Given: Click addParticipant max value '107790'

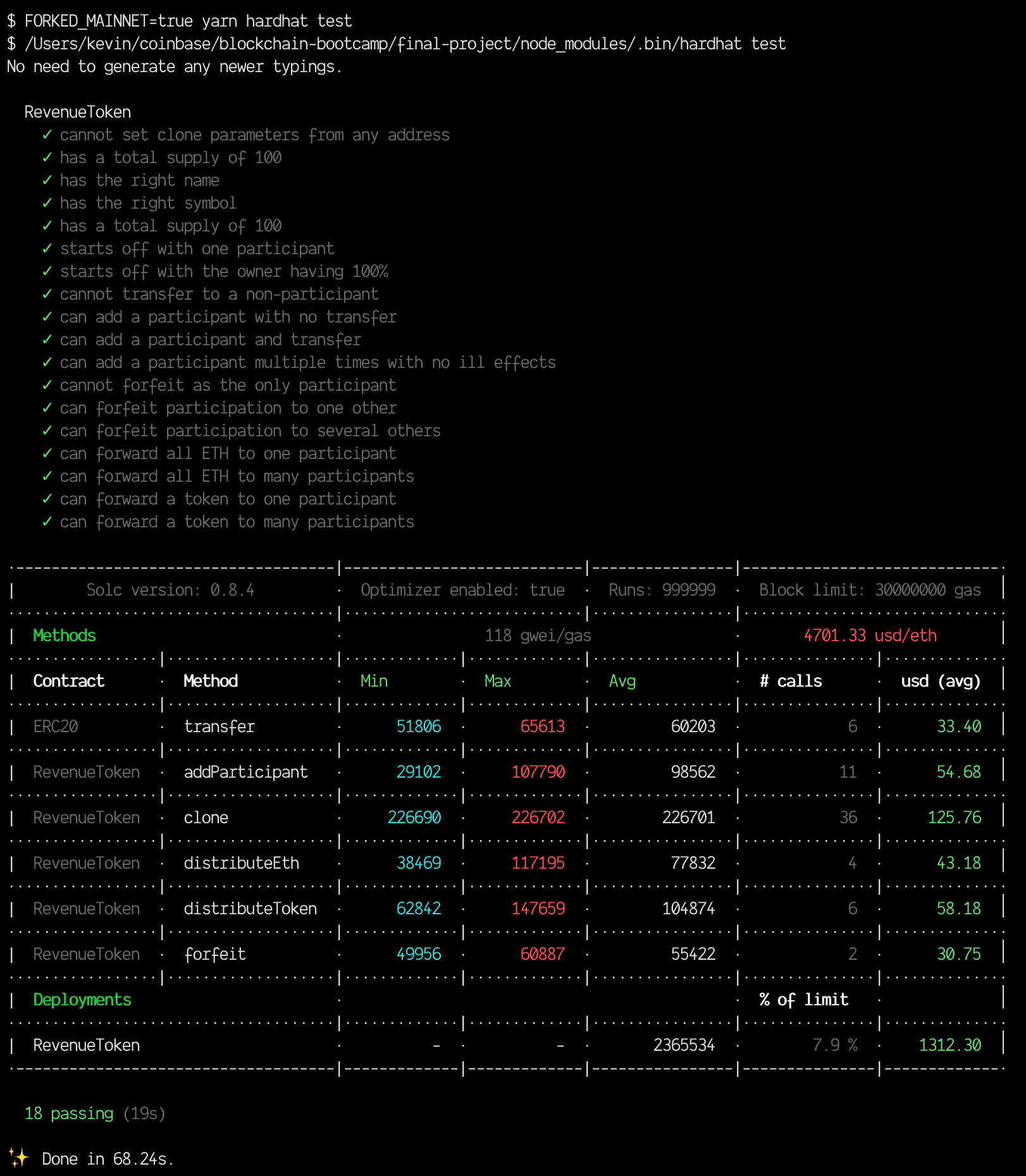Looking at the screenshot, I should coord(538,772).
